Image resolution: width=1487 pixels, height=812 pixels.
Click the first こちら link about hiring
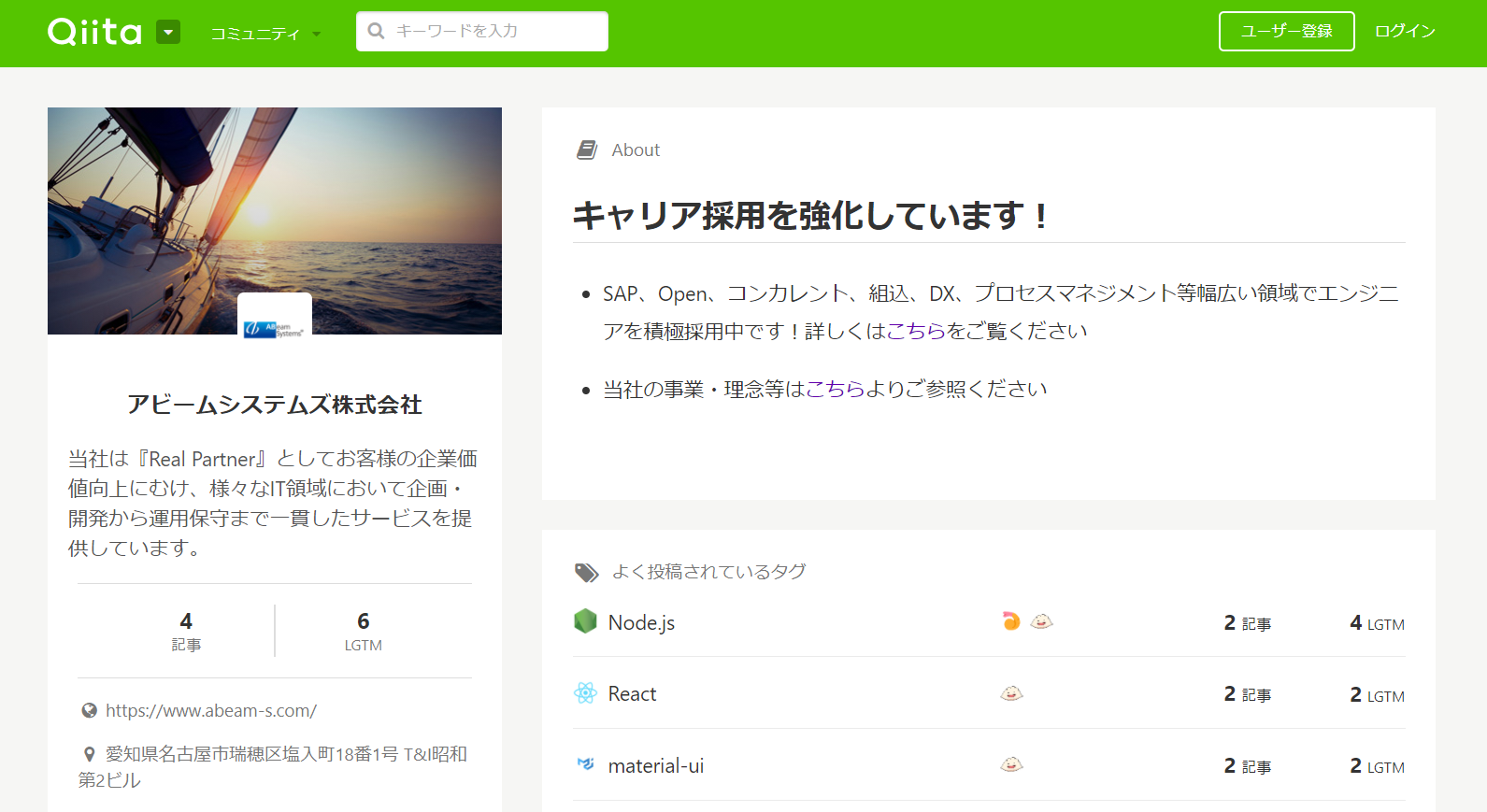915,331
